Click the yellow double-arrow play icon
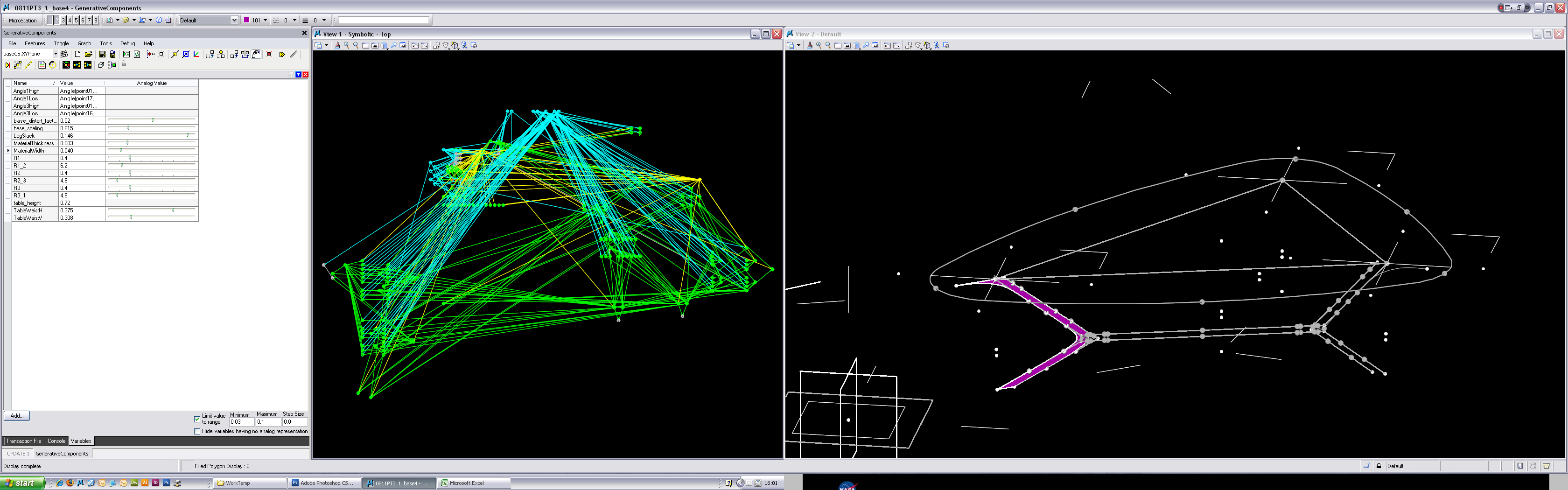The width and height of the screenshot is (1568, 490). tap(282, 54)
